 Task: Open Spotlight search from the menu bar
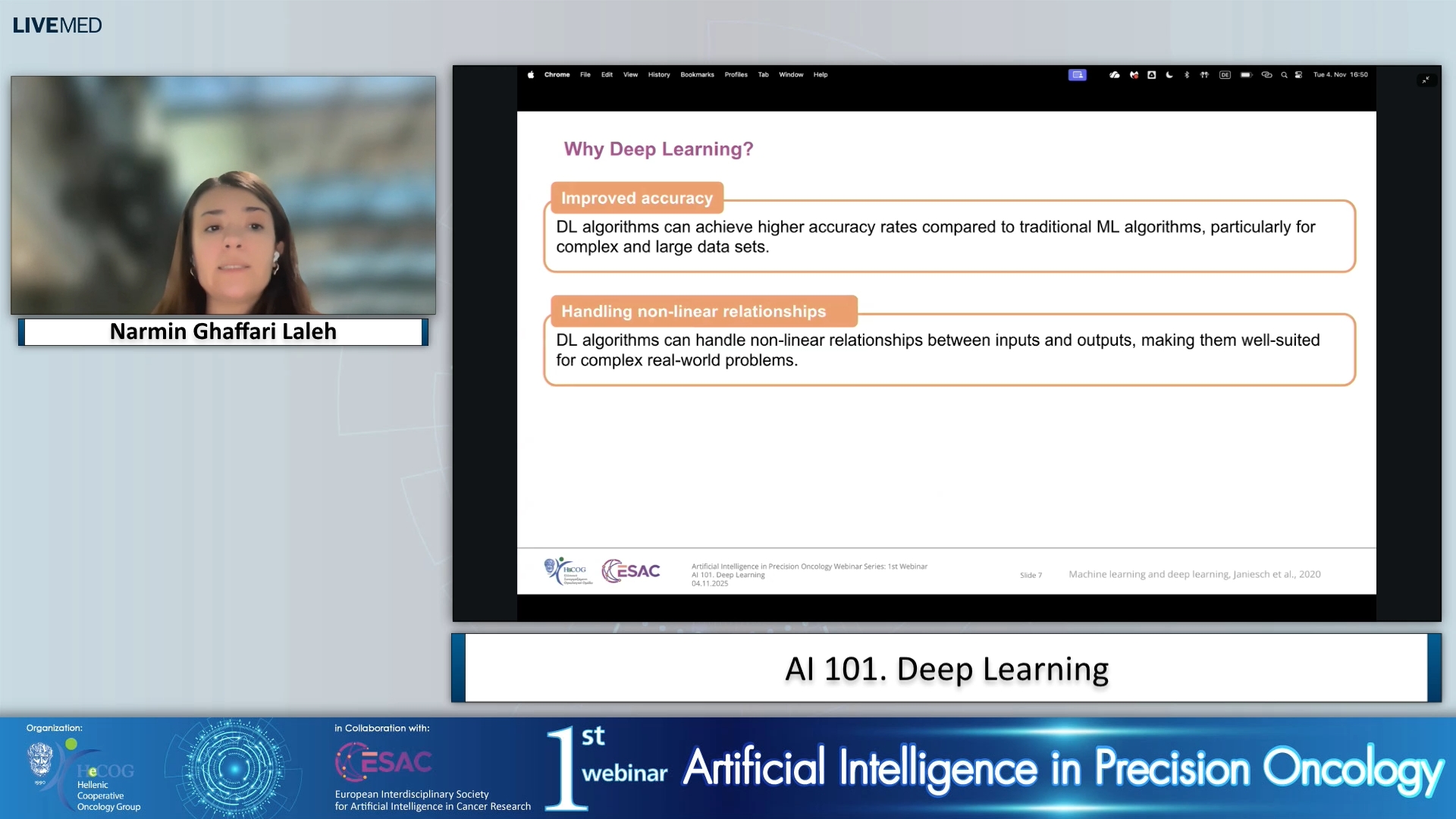(1285, 75)
